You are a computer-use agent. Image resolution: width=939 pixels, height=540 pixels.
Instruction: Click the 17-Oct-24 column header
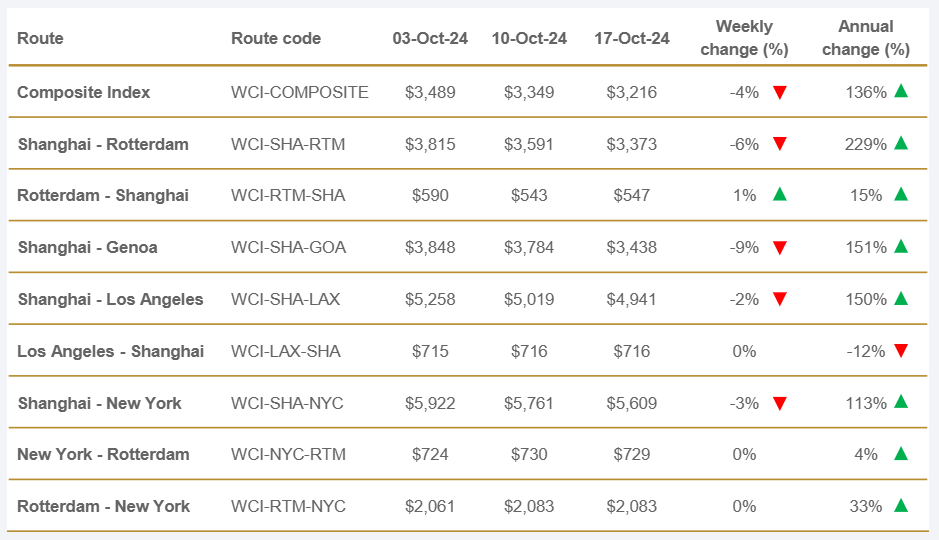pos(631,38)
